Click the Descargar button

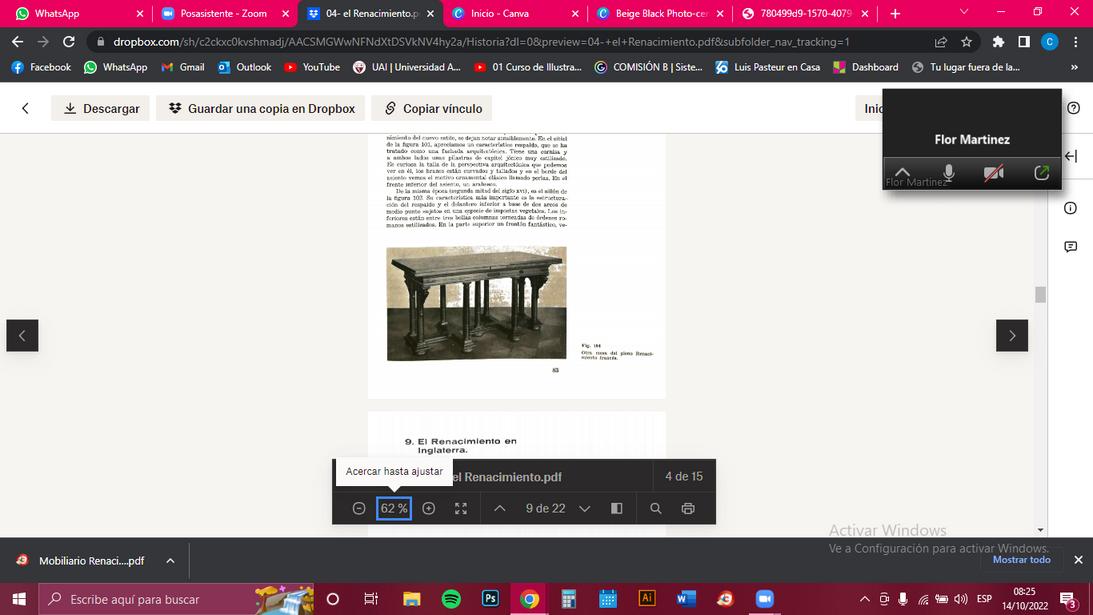(x=100, y=108)
